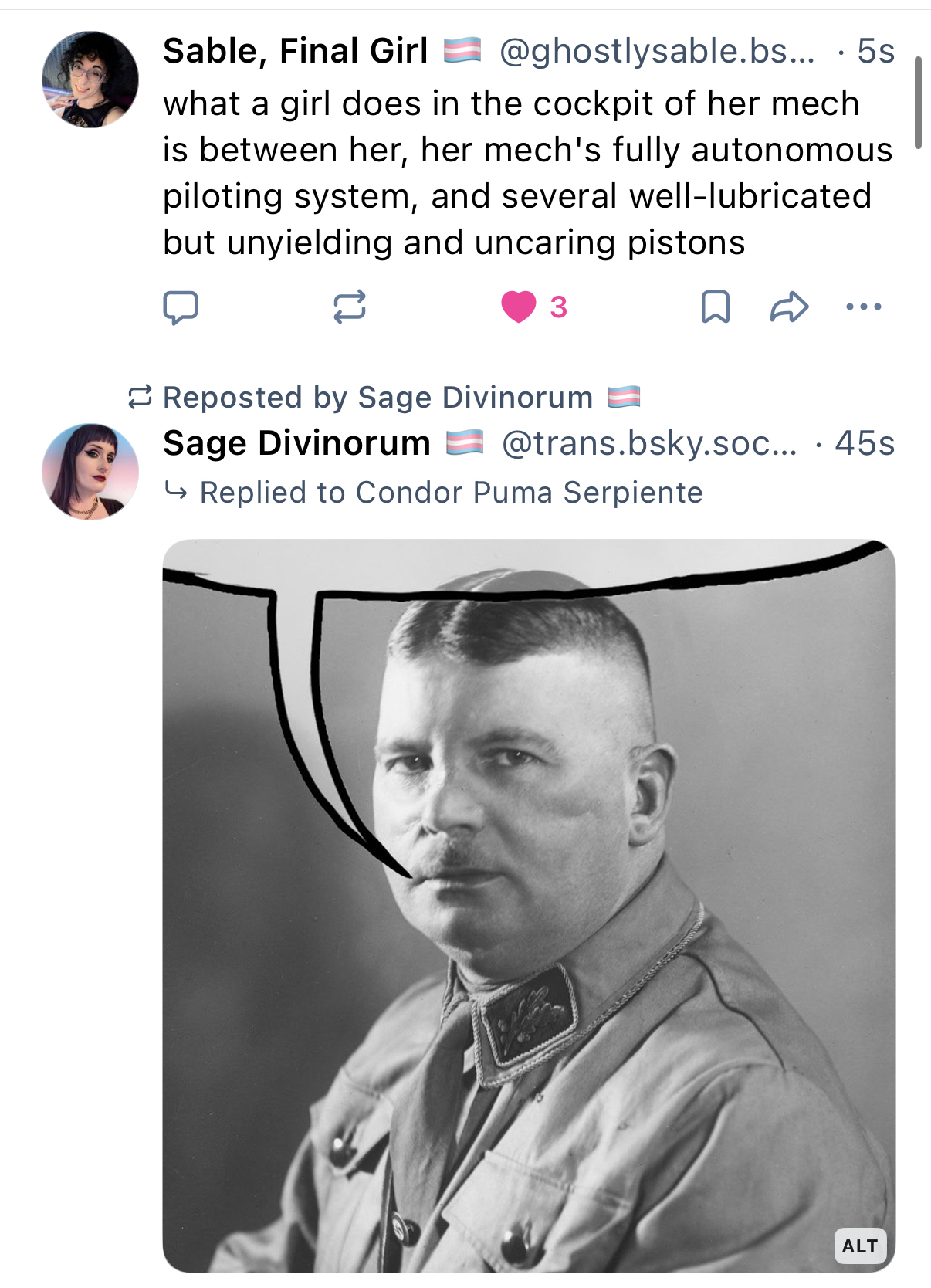Image resolution: width=931 pixels, height=1288 pixels.
Task: Click the feed scrollbar thumb
Action: [918, 102]
